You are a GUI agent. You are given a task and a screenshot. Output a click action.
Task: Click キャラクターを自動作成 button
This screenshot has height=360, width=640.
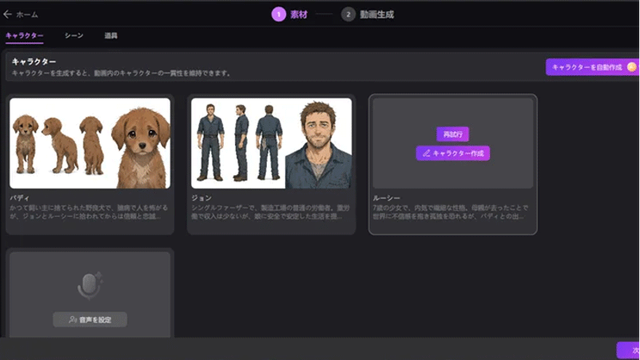[x=592, y=67]
